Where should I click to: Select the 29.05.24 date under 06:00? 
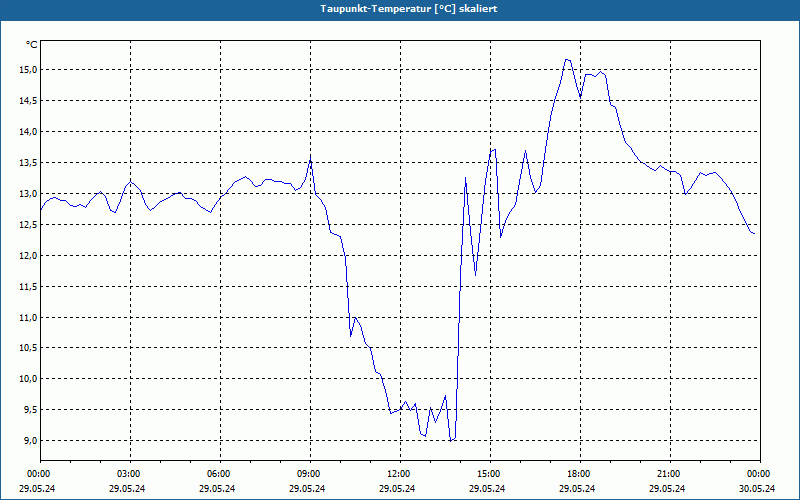[217, 488]
